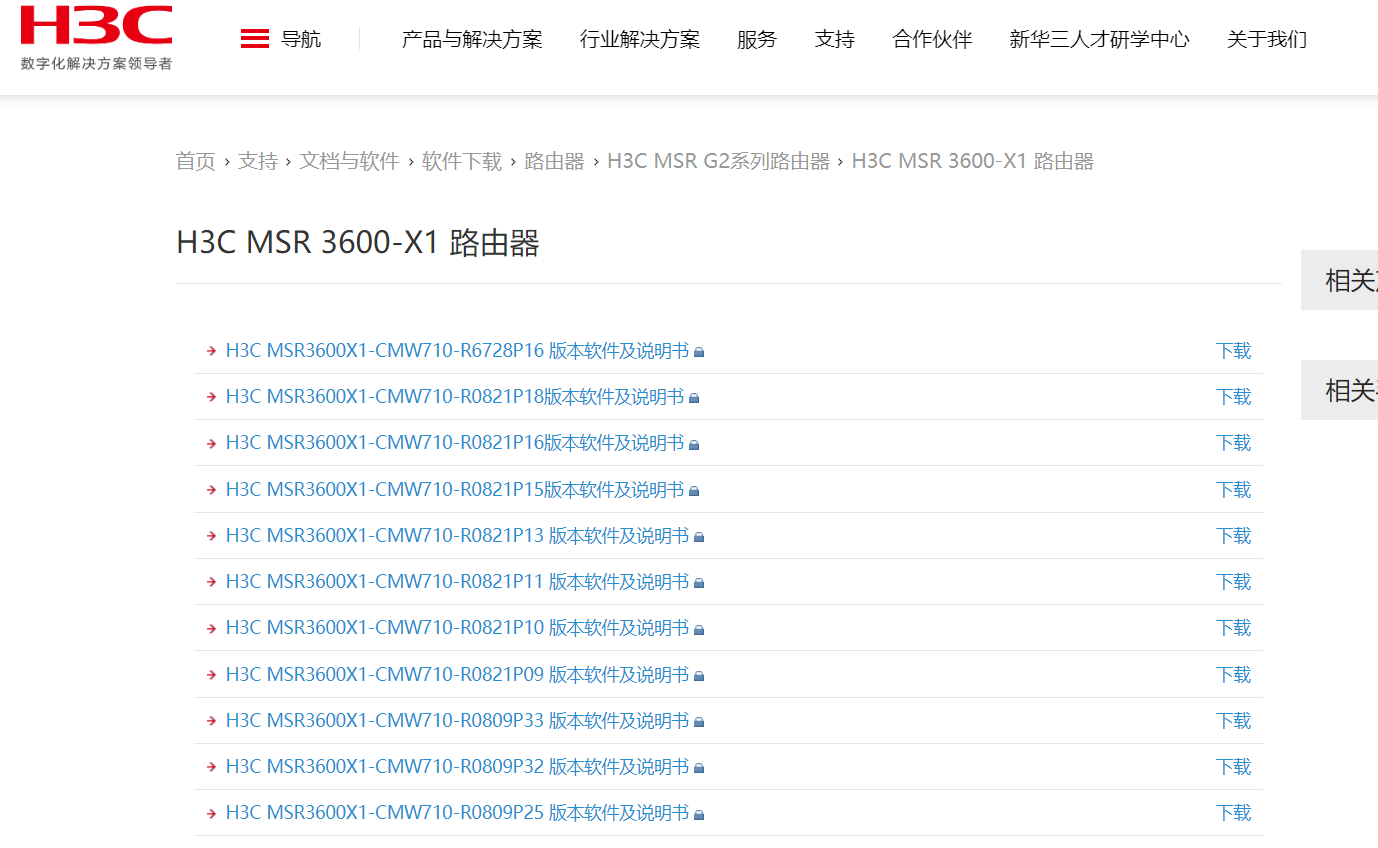
Task: Open the 关于我们 menu item
Action: pos(1267,39)
